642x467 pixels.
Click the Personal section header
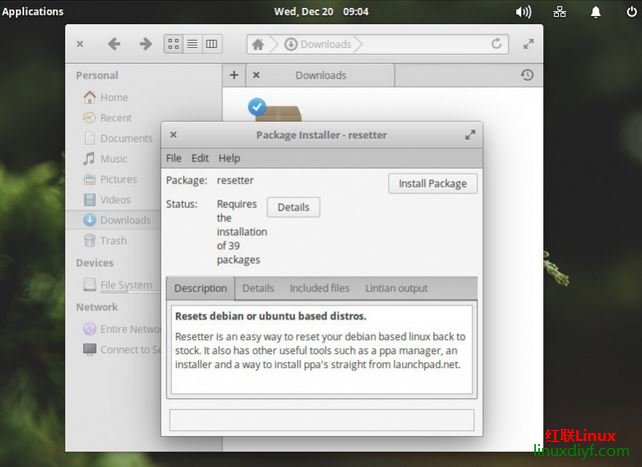(97, 75)
